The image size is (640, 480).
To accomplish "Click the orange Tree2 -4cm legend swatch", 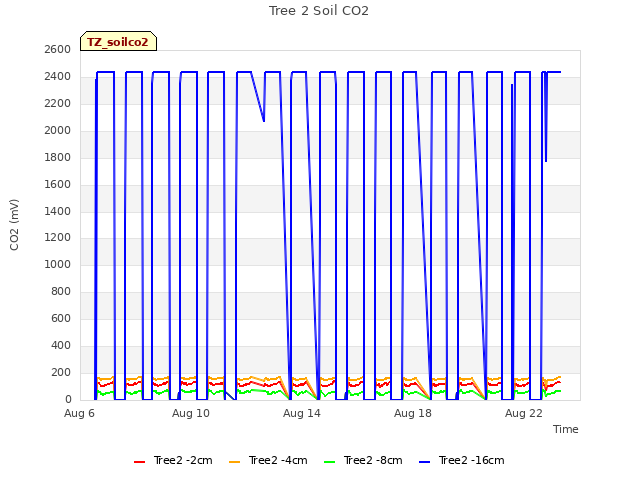I will 235,462.
